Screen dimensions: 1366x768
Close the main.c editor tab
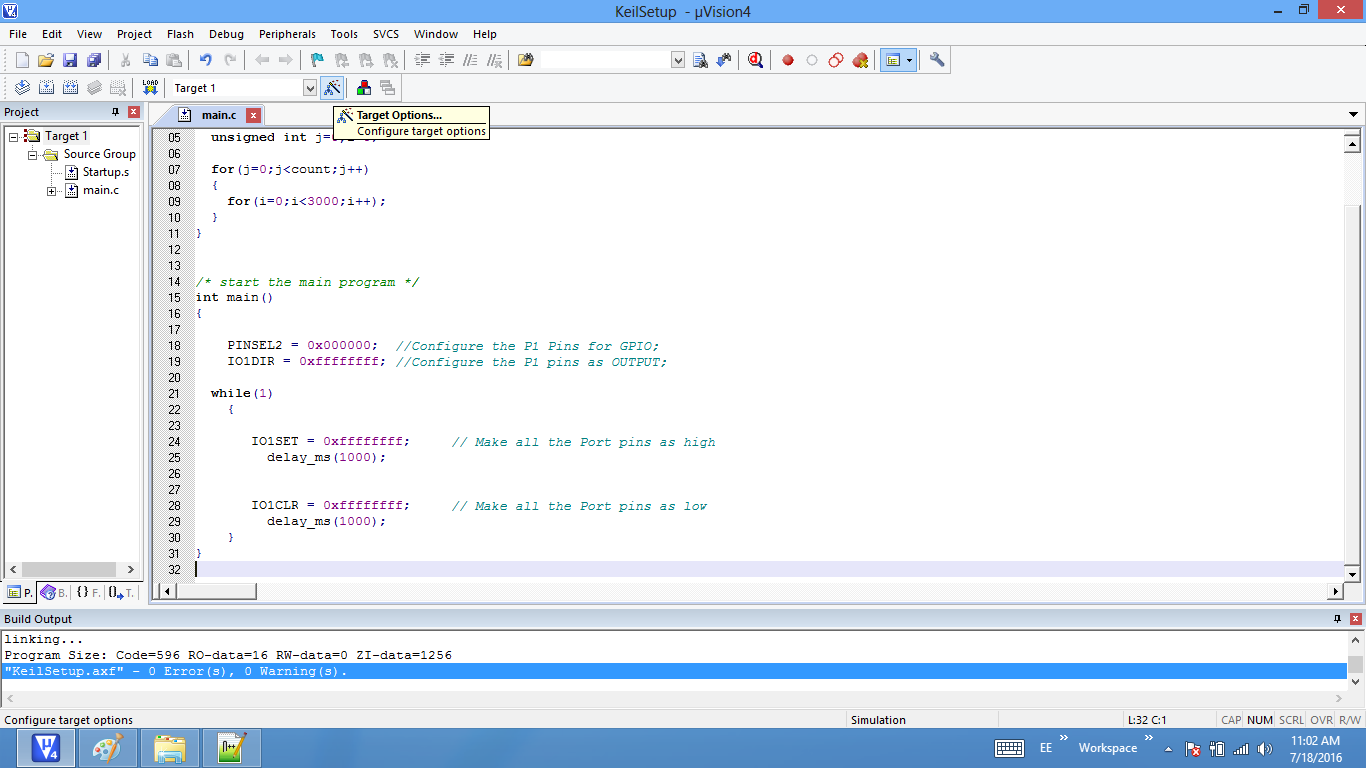(x=253, y=115)
